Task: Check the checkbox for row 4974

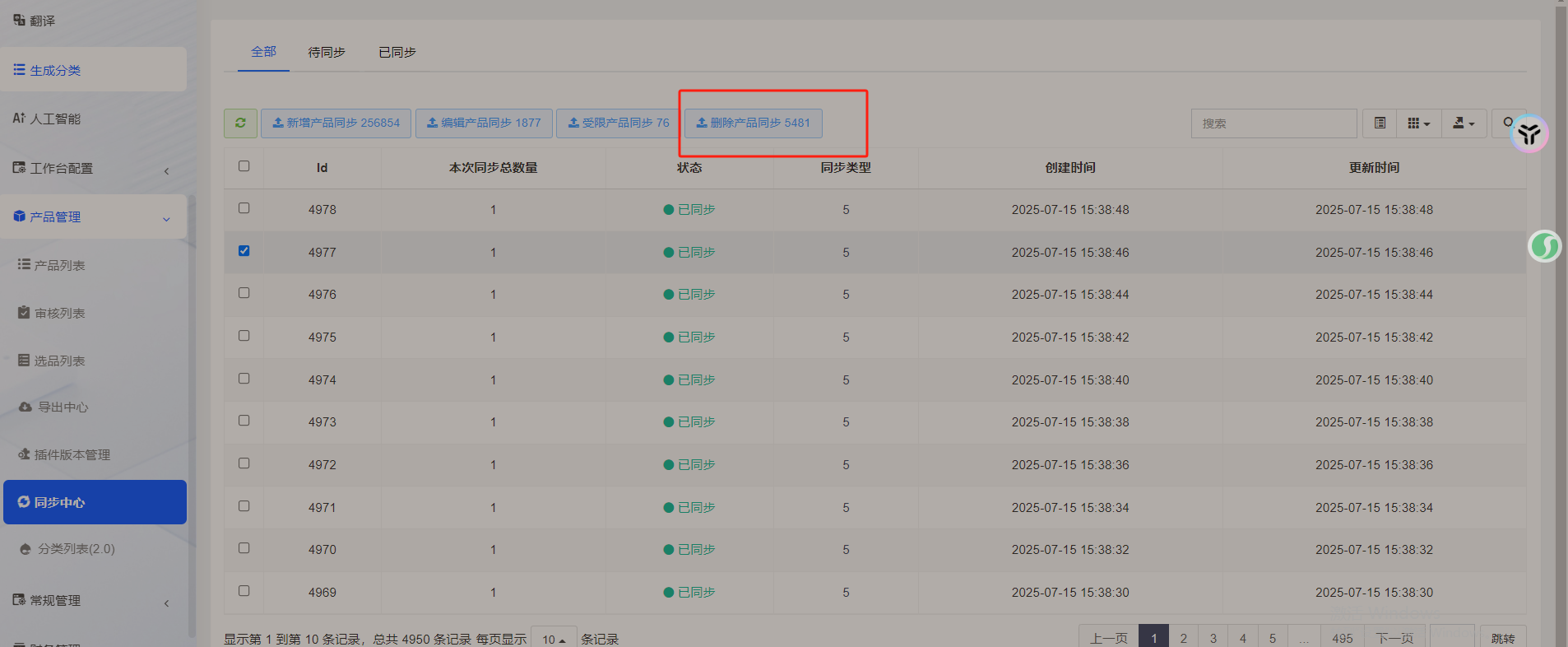Action: click(244, 379)
